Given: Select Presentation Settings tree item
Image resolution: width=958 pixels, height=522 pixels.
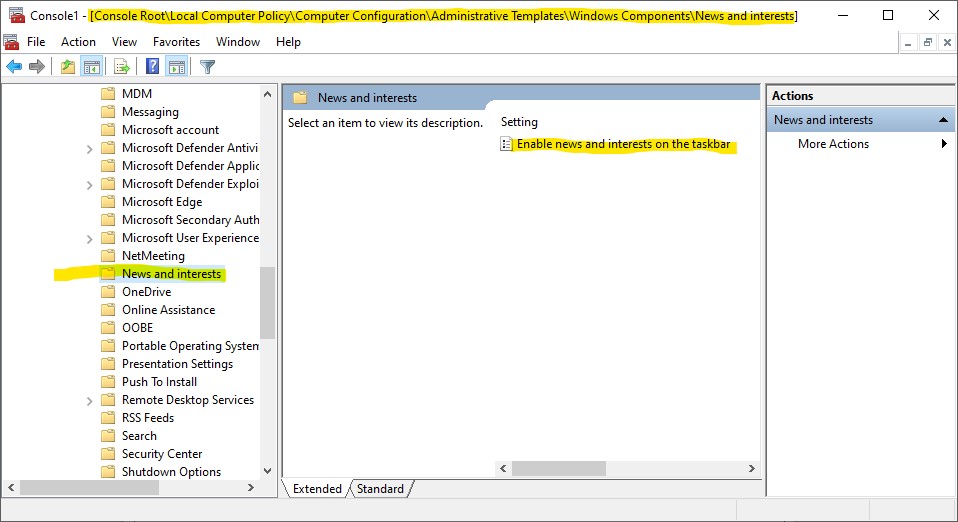Looking at the screenshot, I should [x=177, y=364].
